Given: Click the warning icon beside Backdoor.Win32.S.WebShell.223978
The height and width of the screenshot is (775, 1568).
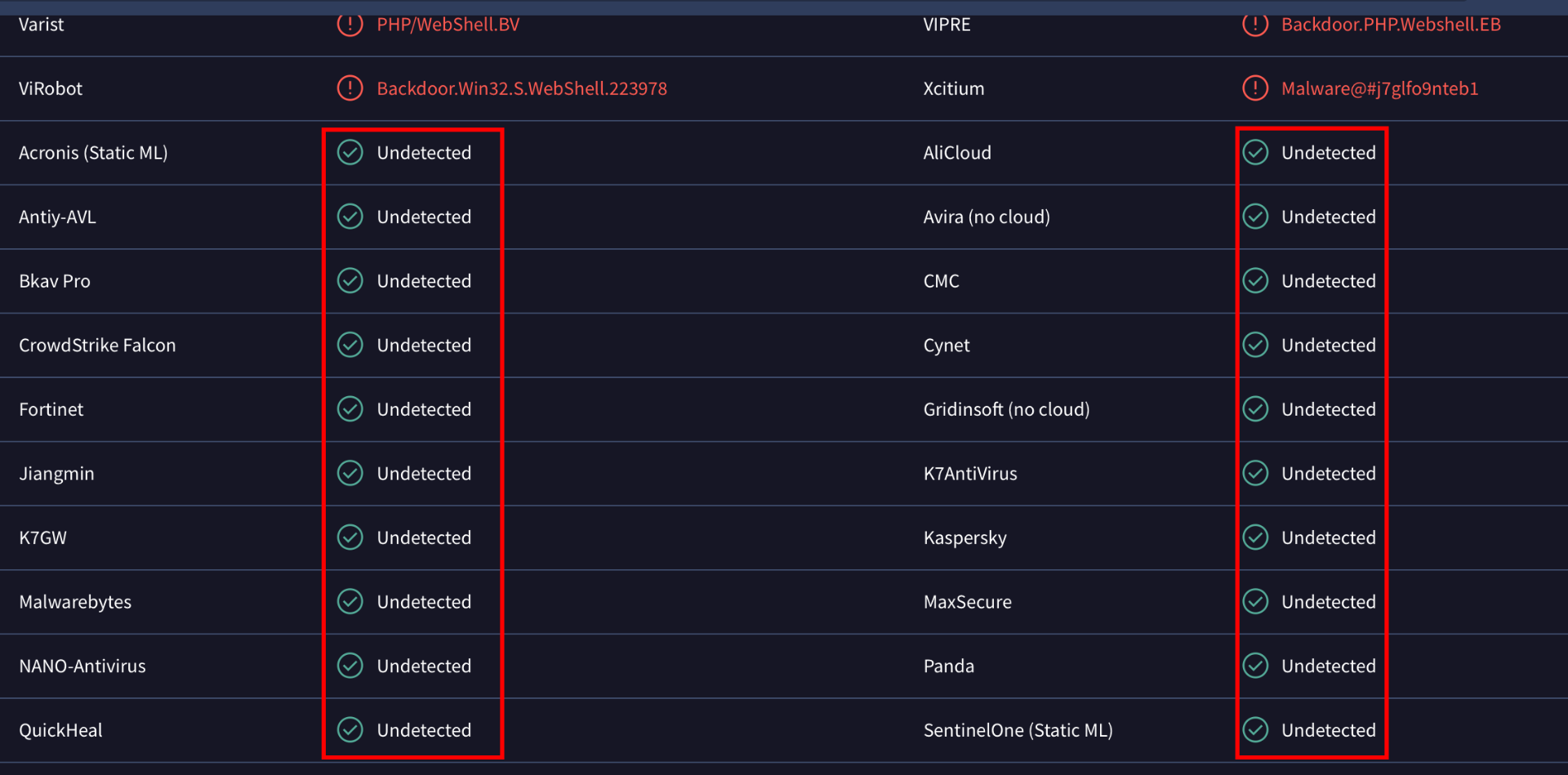Looking at the screenshot, I should tap(350, 88).
